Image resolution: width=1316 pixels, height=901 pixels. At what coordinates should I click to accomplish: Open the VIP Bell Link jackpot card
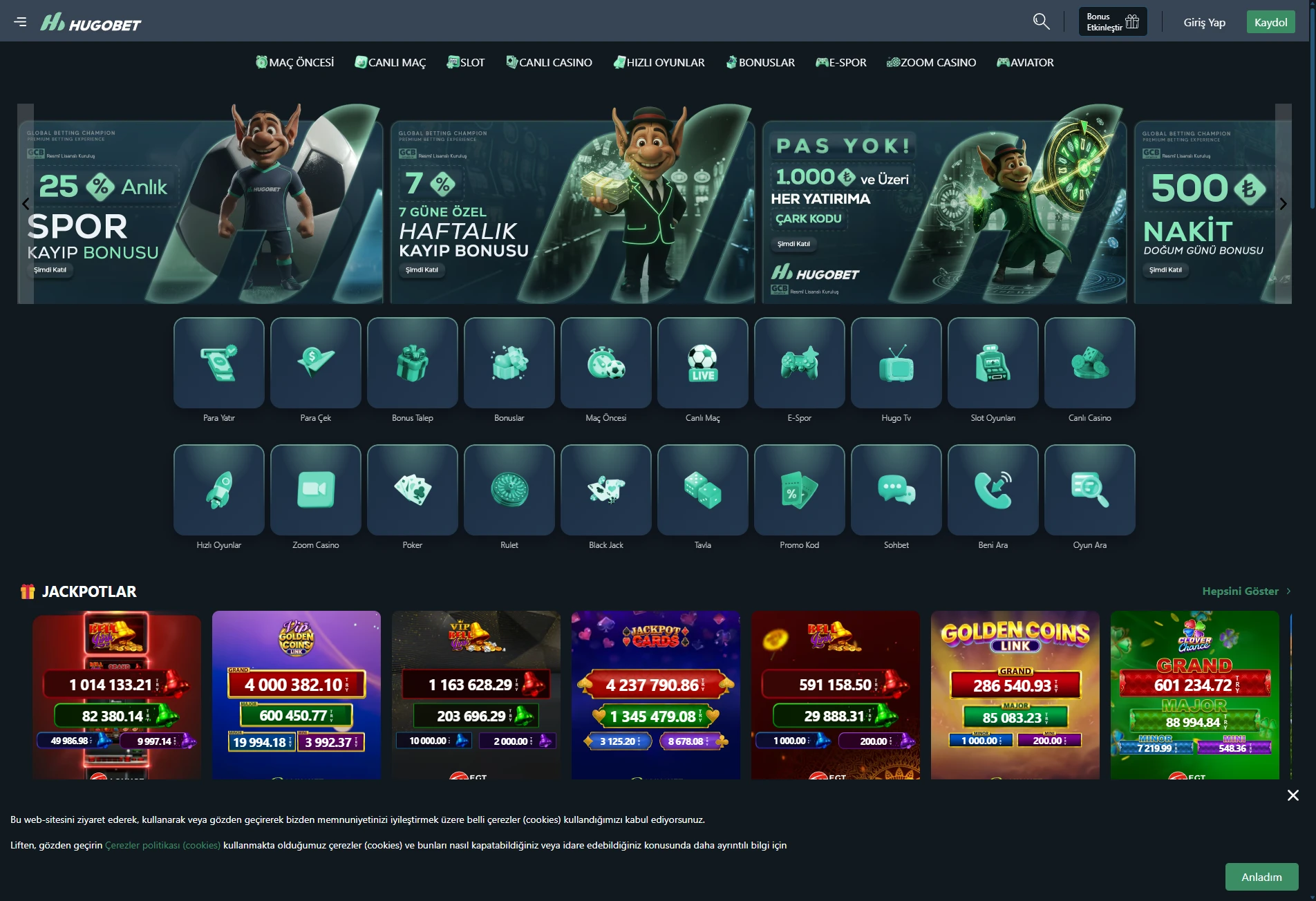476,695
